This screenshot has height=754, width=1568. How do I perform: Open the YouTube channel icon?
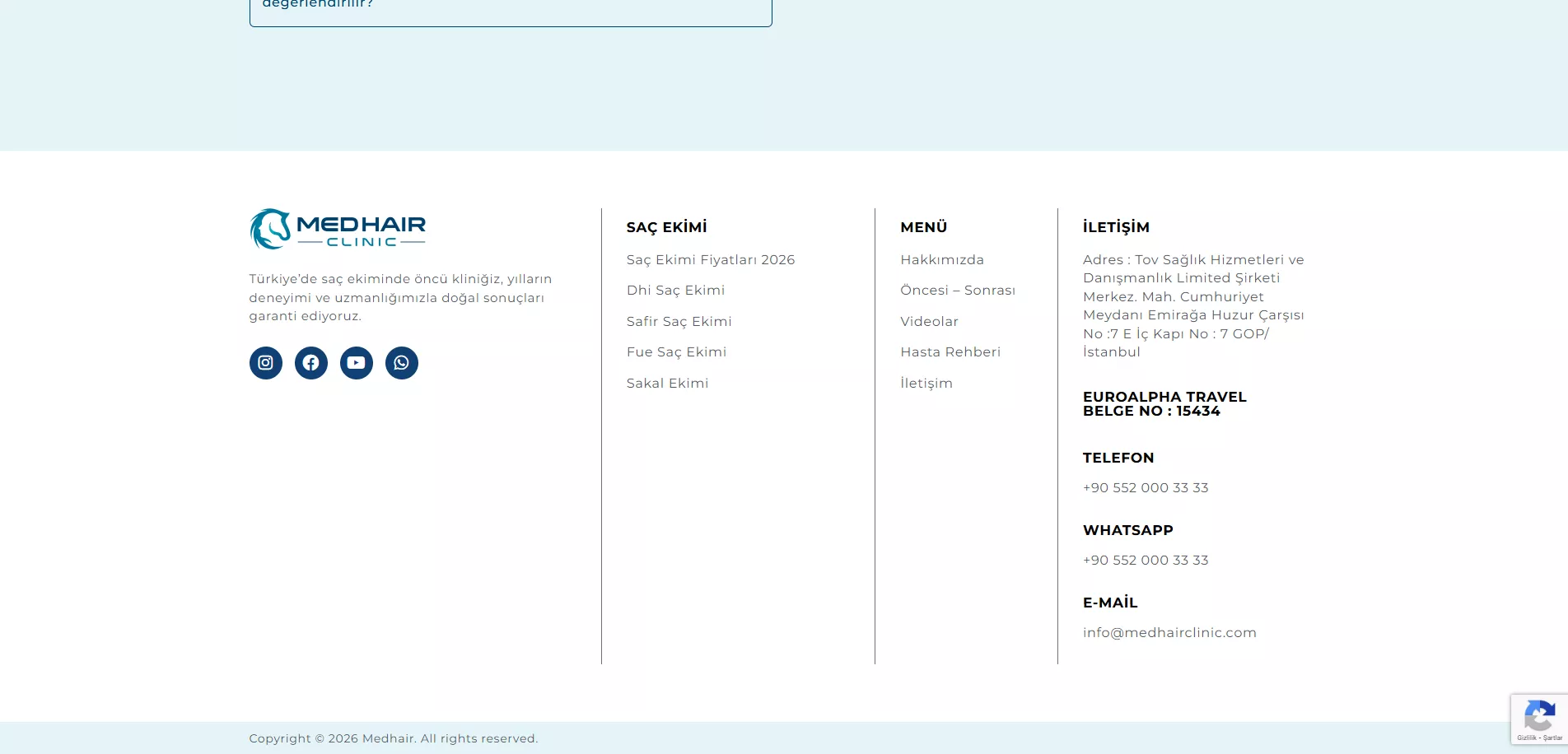(x=356, y=363)
